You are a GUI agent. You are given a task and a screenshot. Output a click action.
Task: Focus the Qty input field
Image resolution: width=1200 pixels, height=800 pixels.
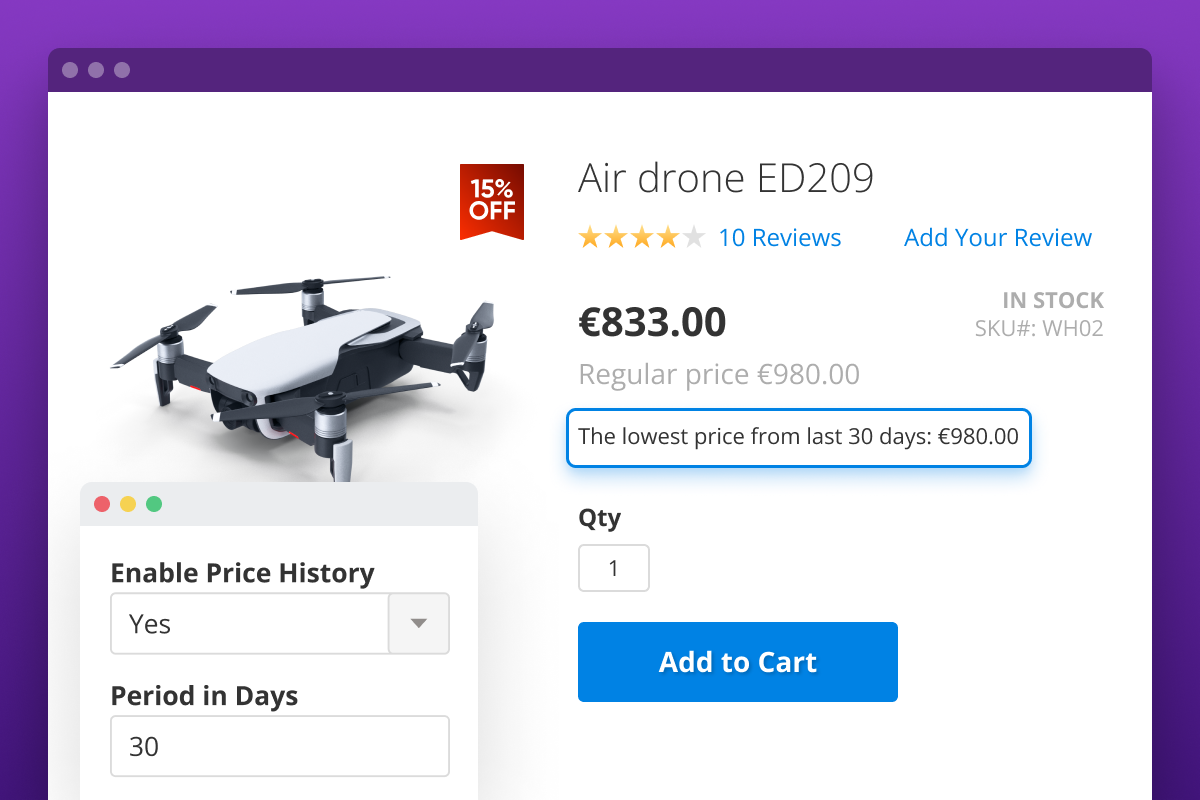(x=614, y=568)
